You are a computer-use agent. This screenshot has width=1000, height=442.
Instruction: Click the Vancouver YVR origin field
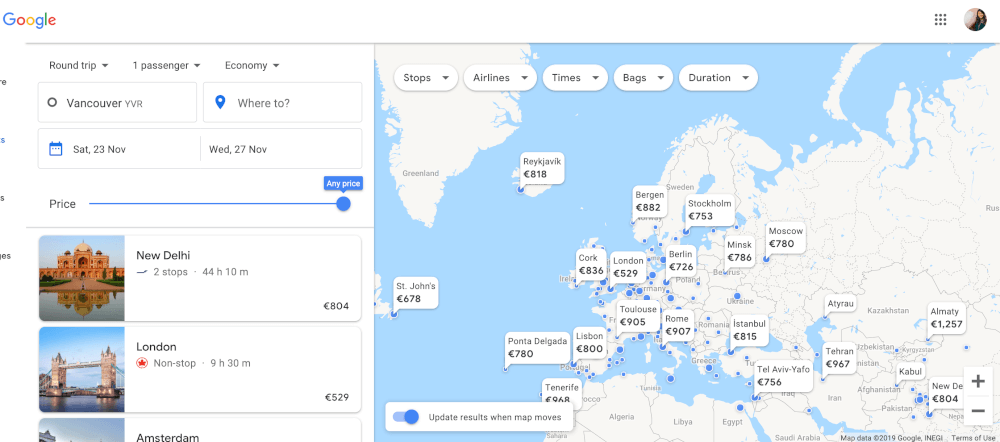(x=117, y=102)
